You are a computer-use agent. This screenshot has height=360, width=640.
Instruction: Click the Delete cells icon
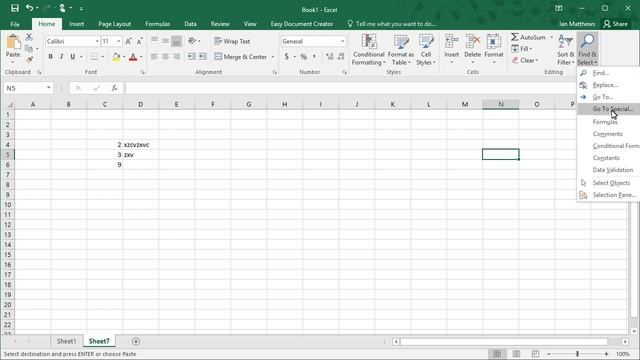[473, 42]
